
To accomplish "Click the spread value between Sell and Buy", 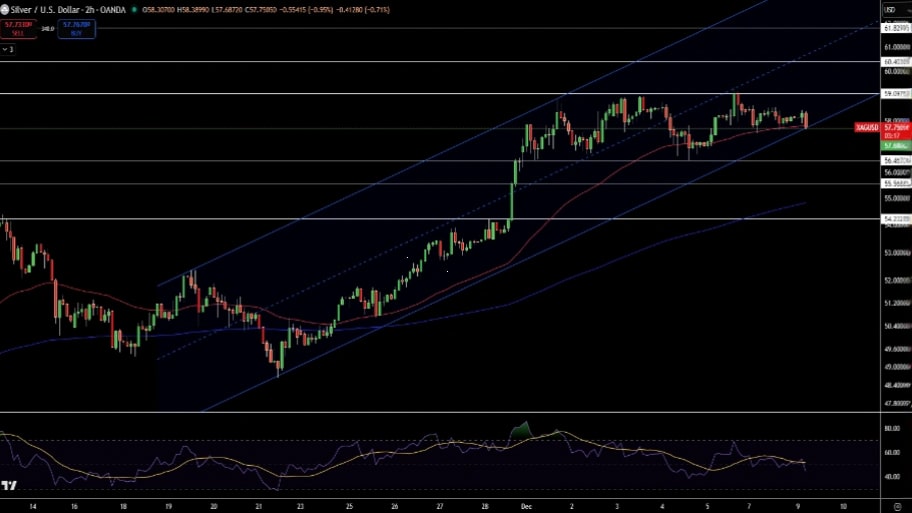I will [47, 29].
